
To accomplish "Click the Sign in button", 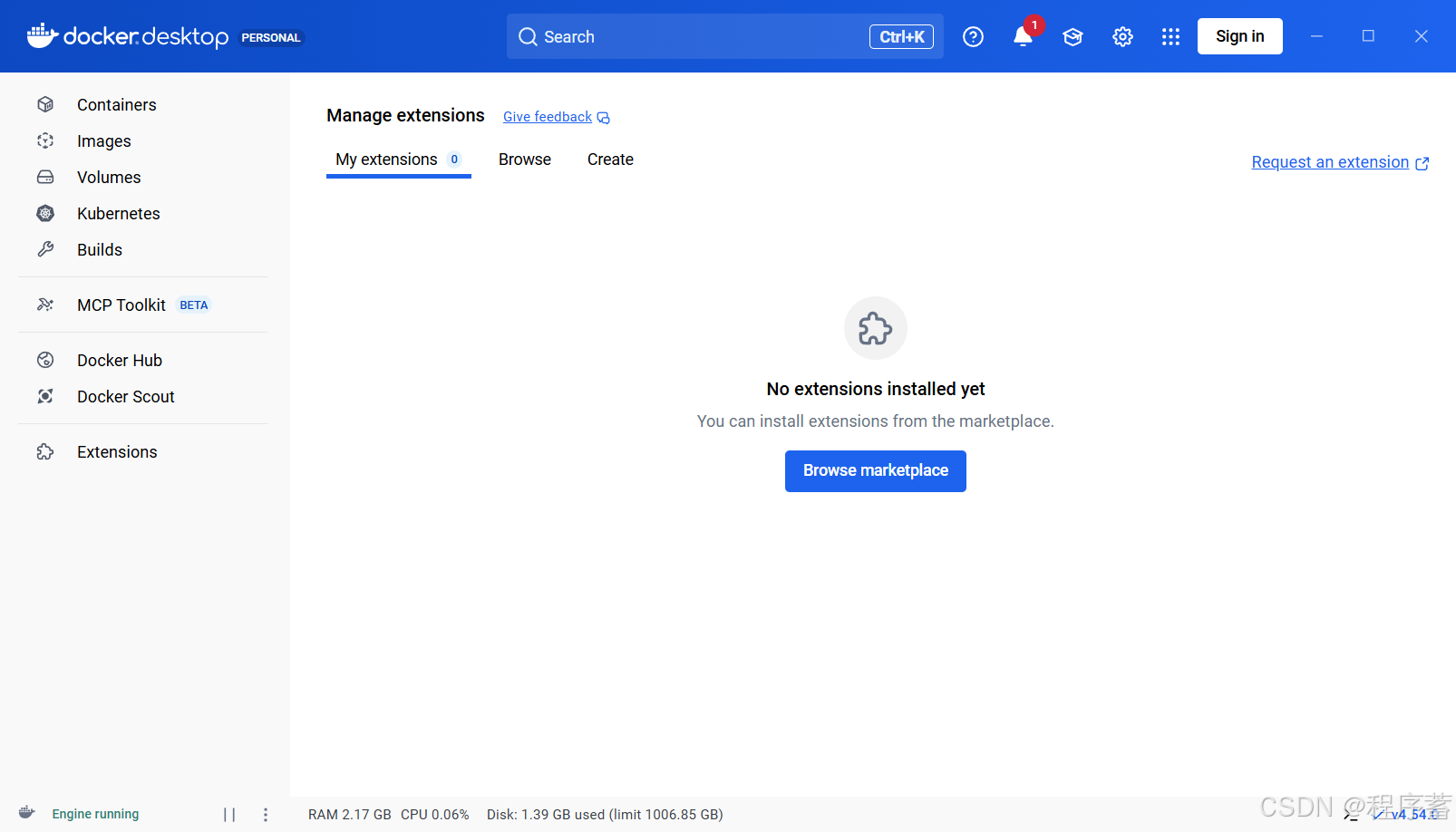I will click(1240, 36).
